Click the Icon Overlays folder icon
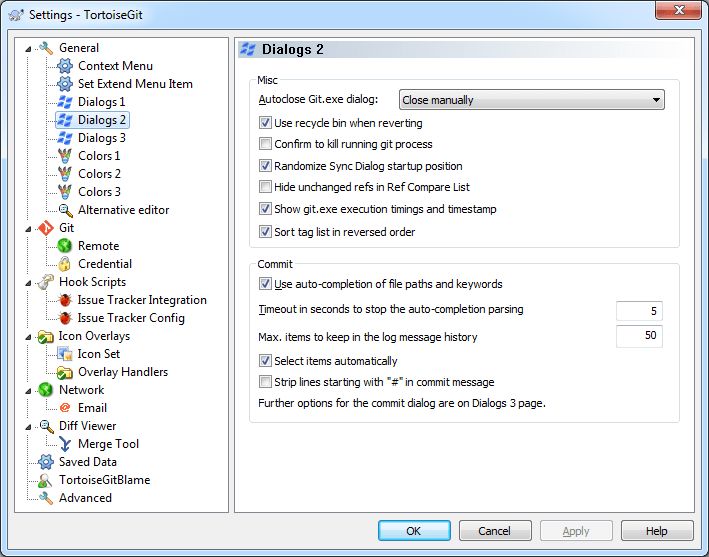Viewport: 709px width, 557px height. tap(46, 336)
